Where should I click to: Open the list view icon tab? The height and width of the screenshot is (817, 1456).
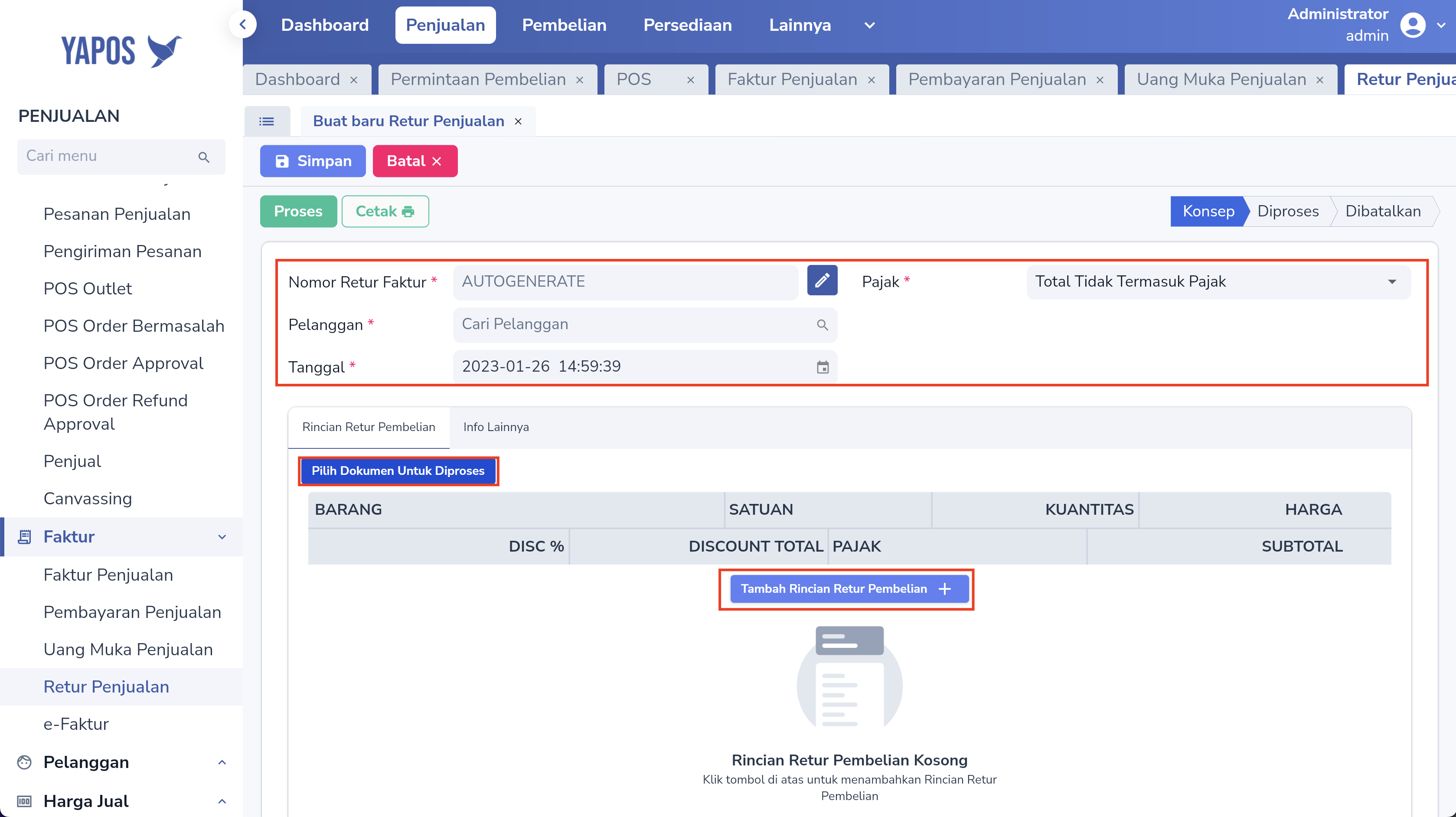[267, 121]
